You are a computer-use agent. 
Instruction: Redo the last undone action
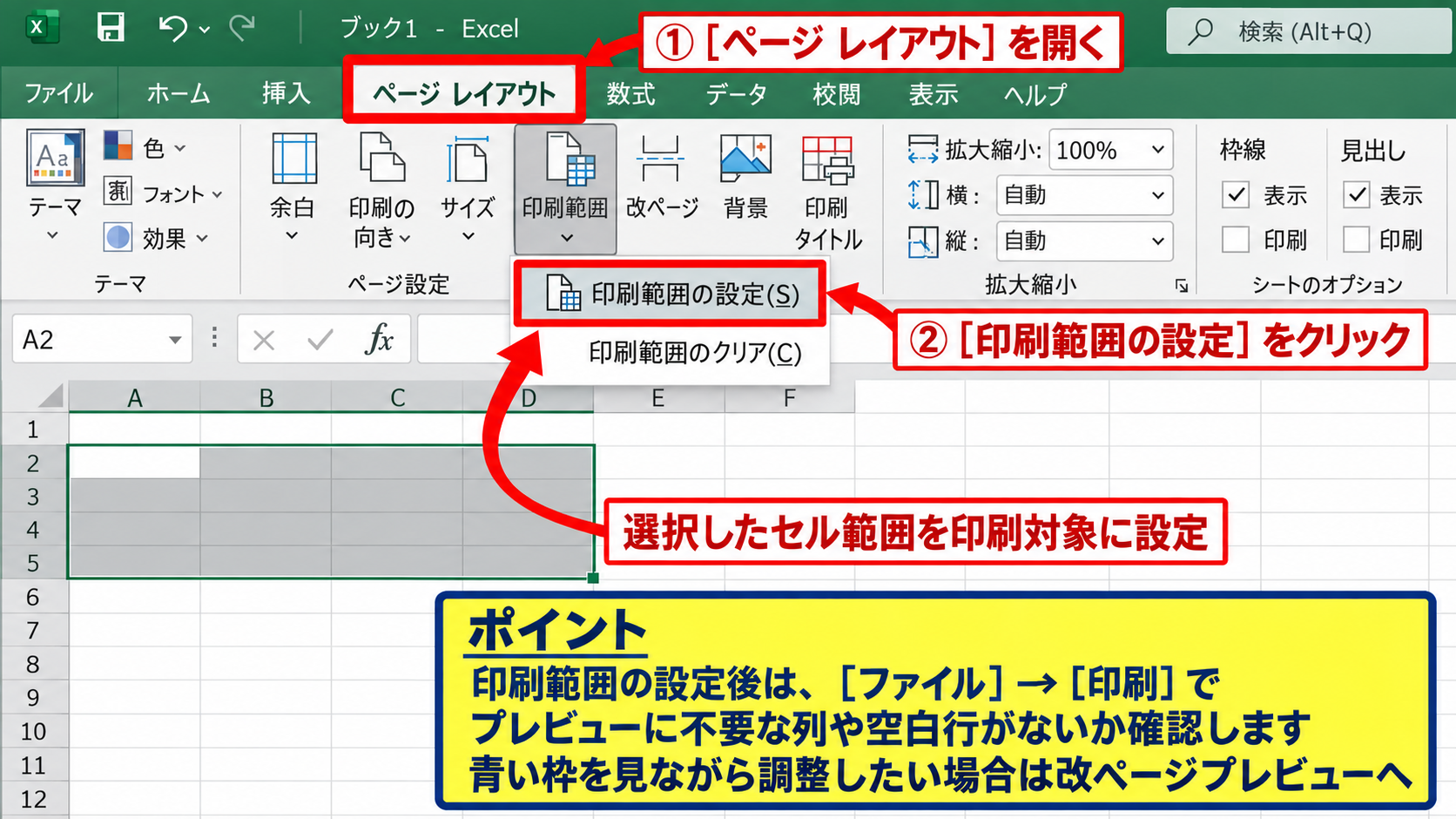(x=242, y=28)
